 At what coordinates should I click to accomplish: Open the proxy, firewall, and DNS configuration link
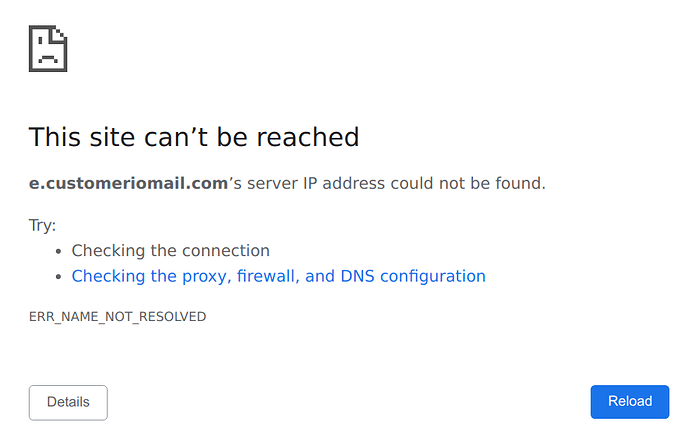tap(278, 276)
